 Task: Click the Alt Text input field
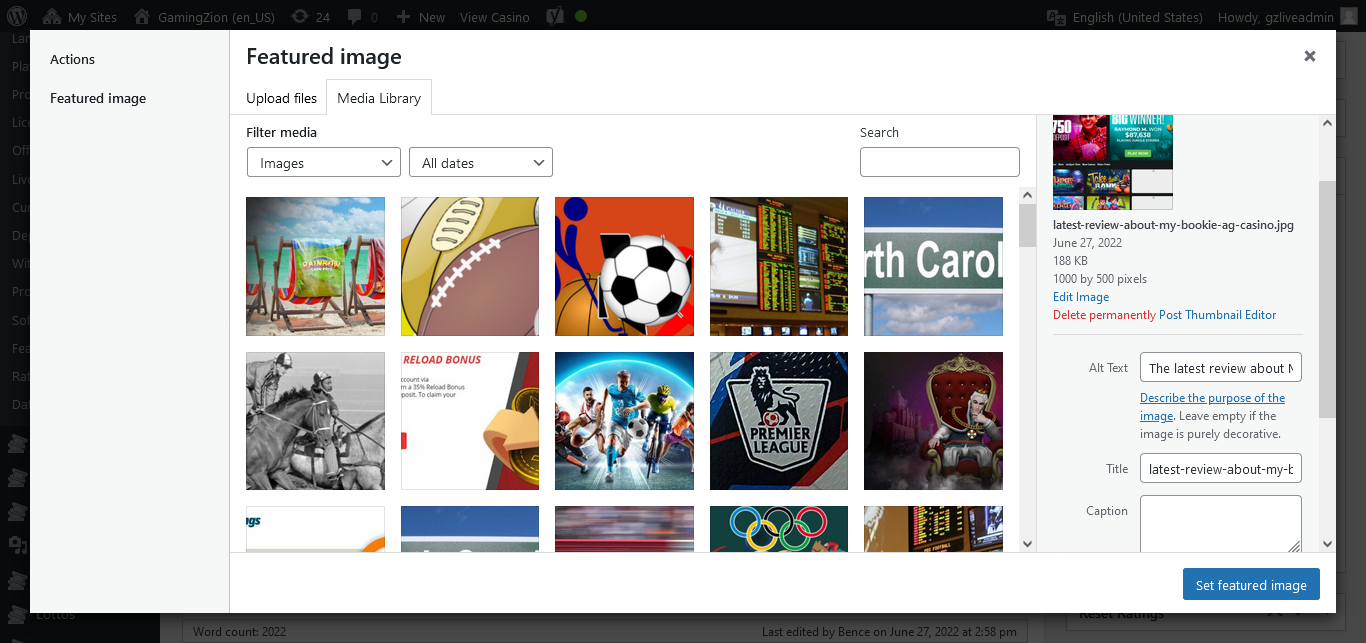[1220, 368]
